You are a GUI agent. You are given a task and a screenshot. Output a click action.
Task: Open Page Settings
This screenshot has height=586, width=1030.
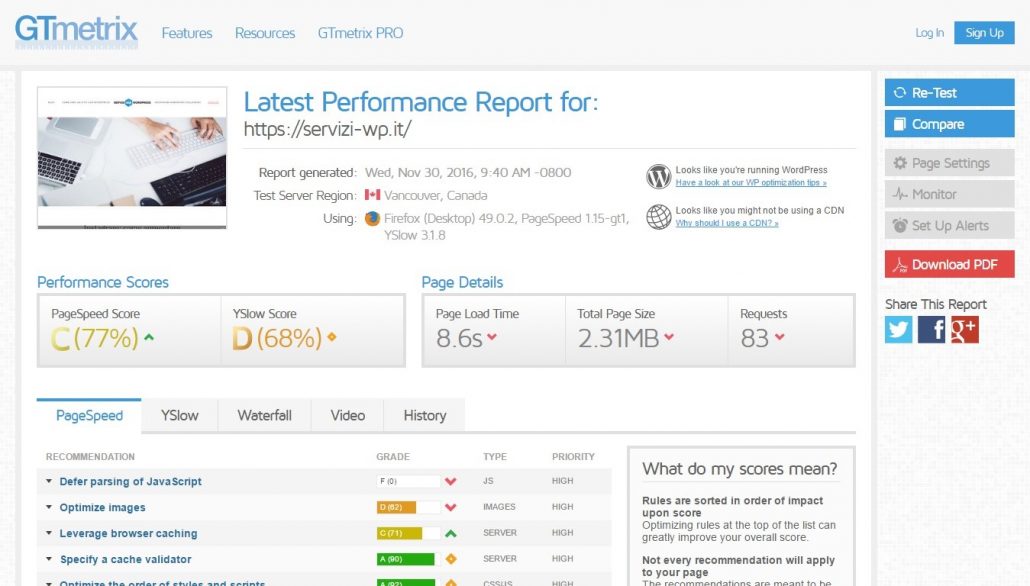tap(949, 163)
